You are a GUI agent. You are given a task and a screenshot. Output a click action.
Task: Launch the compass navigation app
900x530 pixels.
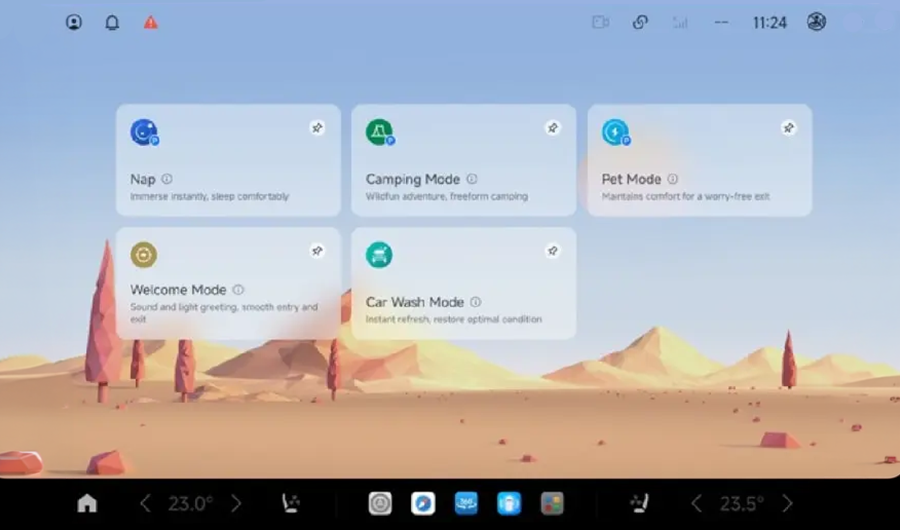point(423,504)
